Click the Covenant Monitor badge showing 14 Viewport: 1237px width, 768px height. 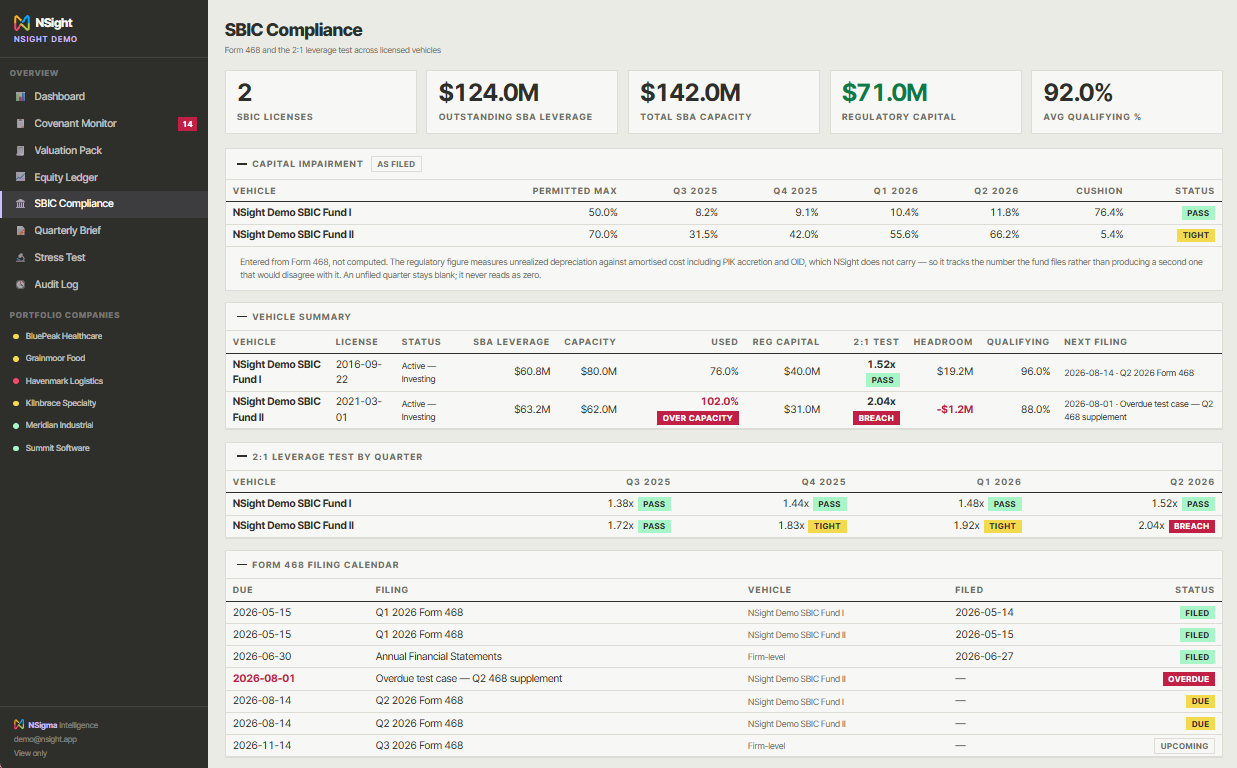coord(187,124)
